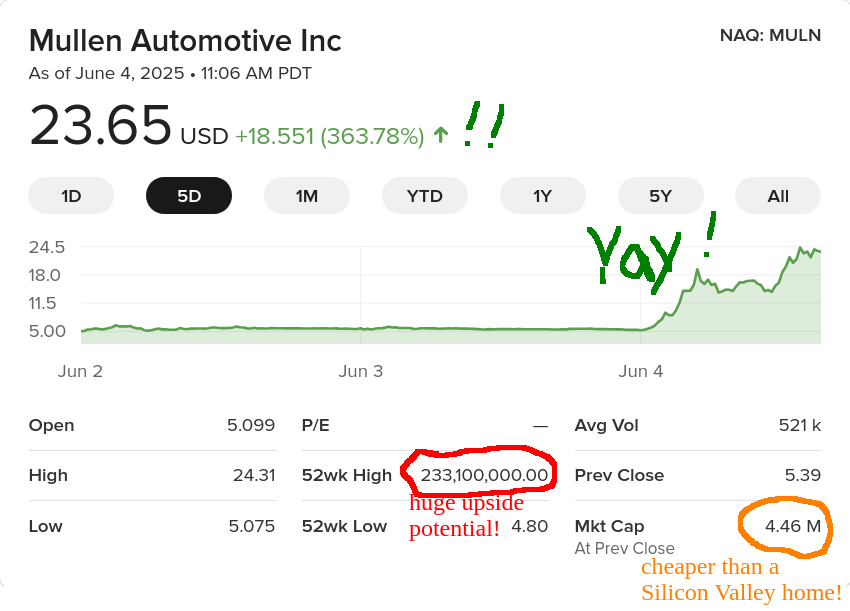Switch to the 1Y range
The height and width of the screenshot is (611, 850).
(542, 195)
